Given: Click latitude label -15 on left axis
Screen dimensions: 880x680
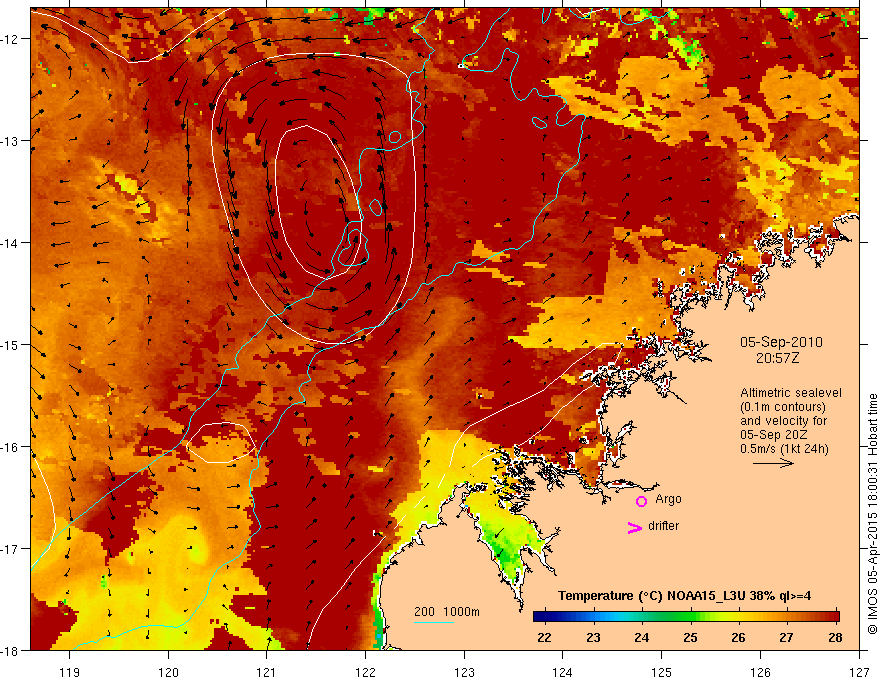Looking at the screenshot, I should click(11, 345).
